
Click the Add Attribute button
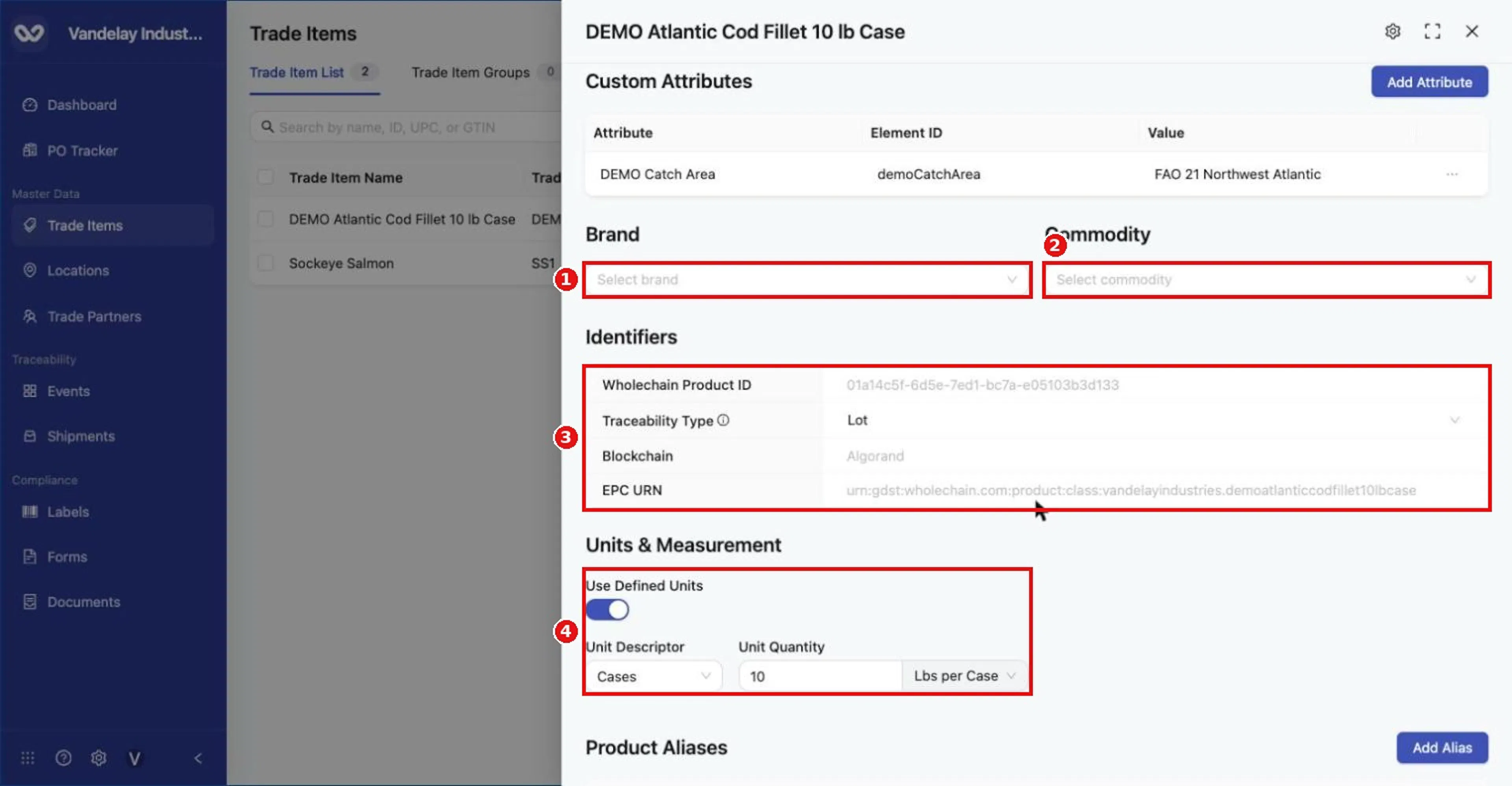point(1429,82)
